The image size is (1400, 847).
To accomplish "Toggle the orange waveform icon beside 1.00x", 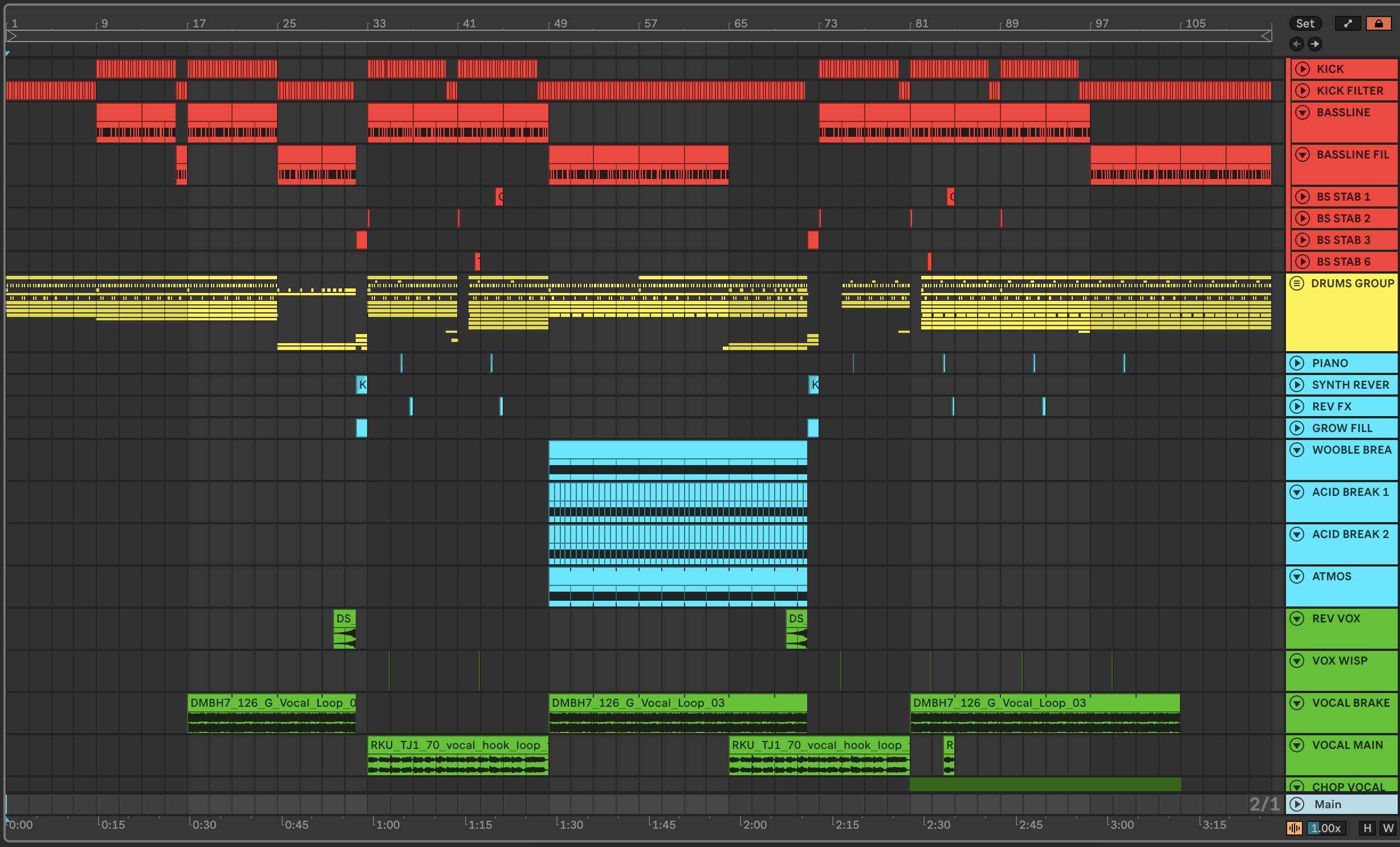I will coord(1295,828).
